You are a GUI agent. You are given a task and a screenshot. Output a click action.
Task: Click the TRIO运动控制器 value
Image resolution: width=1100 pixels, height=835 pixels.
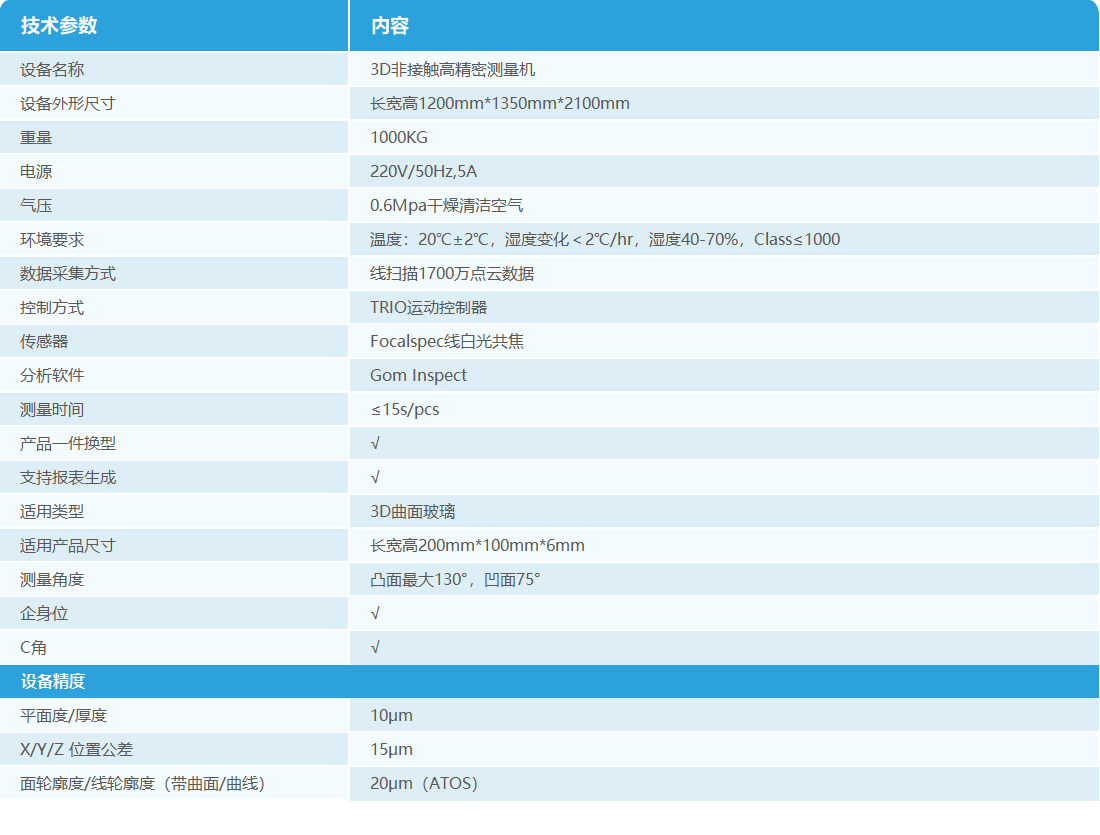[x=429, y=308]
